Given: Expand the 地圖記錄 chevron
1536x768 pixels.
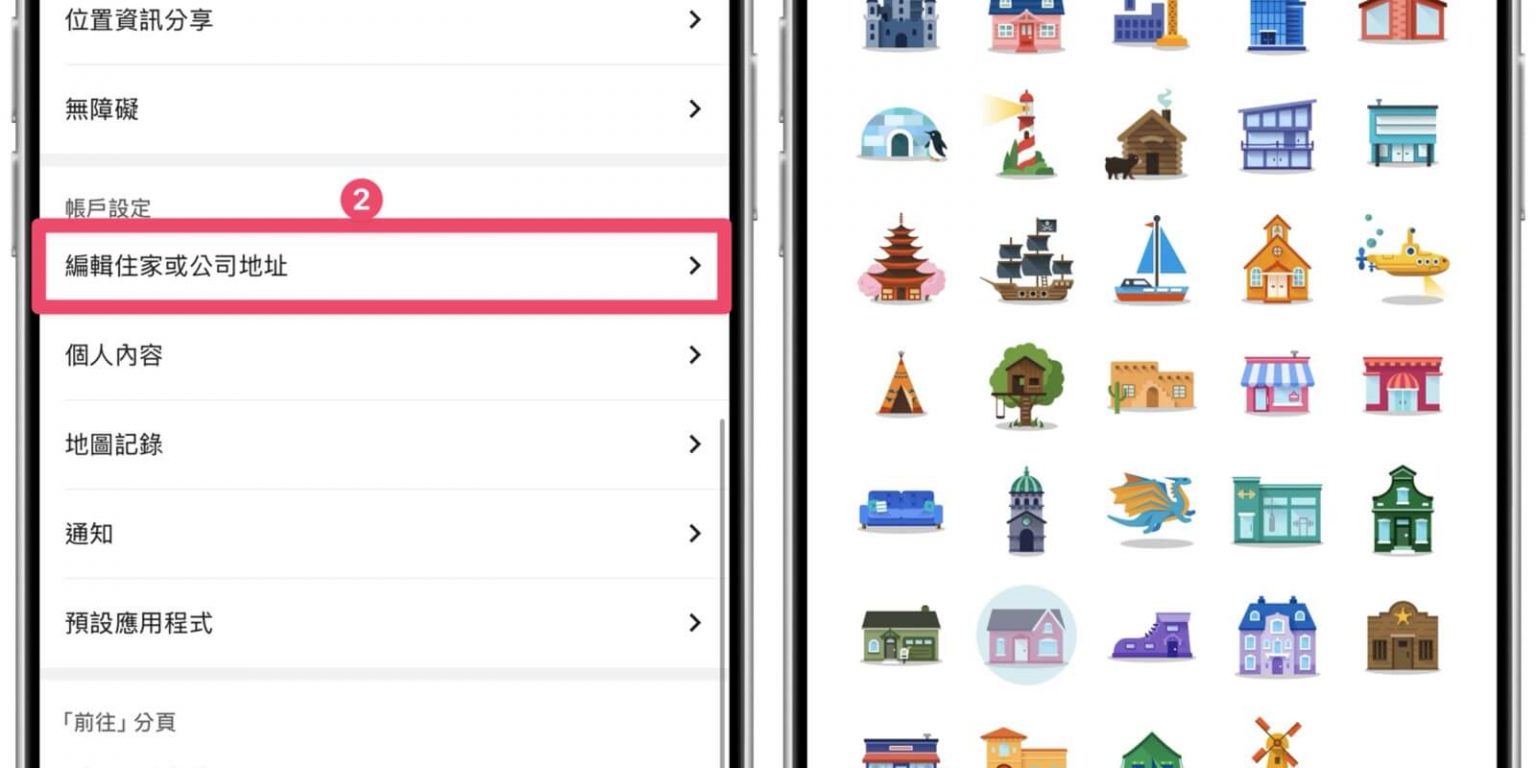Looking at the screenshot, I should point(695,444).
